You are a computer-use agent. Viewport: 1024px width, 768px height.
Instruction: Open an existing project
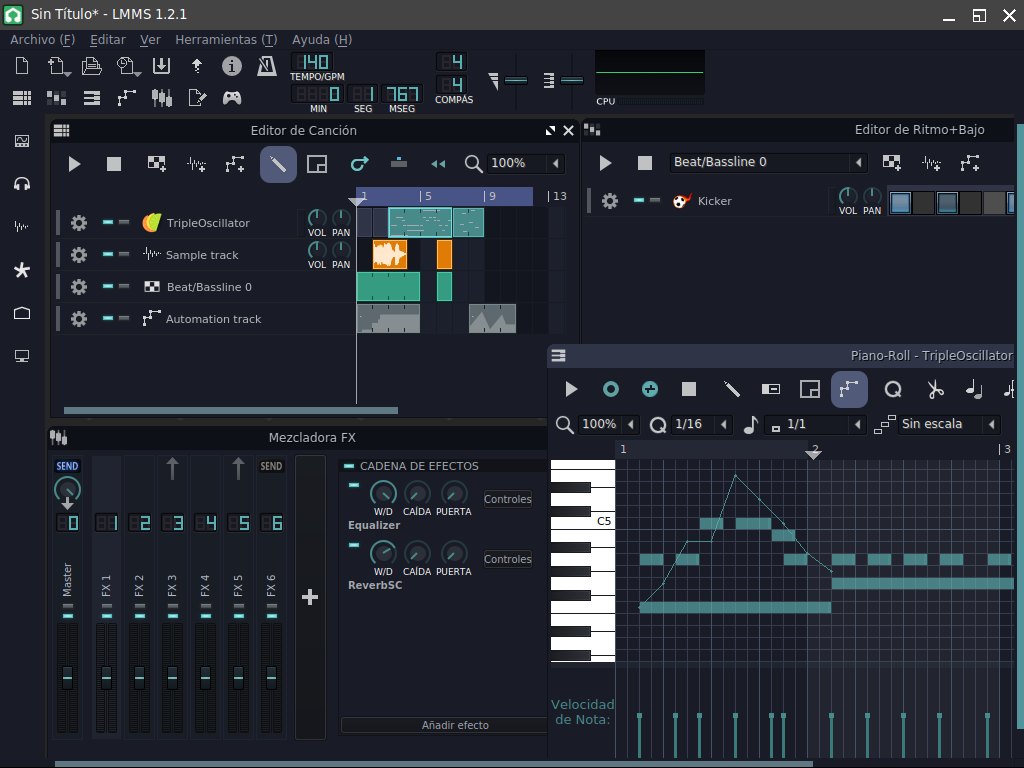91,66
